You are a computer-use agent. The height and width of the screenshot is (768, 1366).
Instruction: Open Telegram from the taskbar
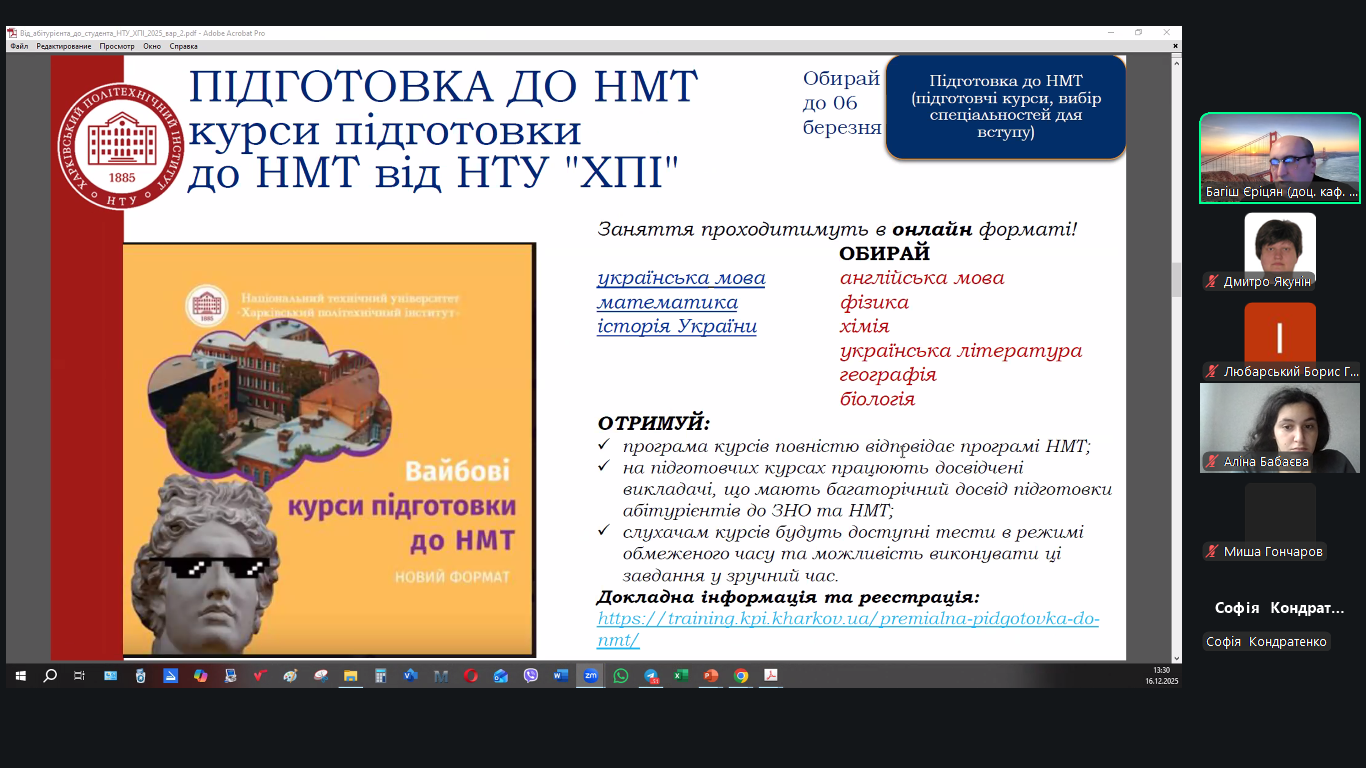click(x=650, y=676)
